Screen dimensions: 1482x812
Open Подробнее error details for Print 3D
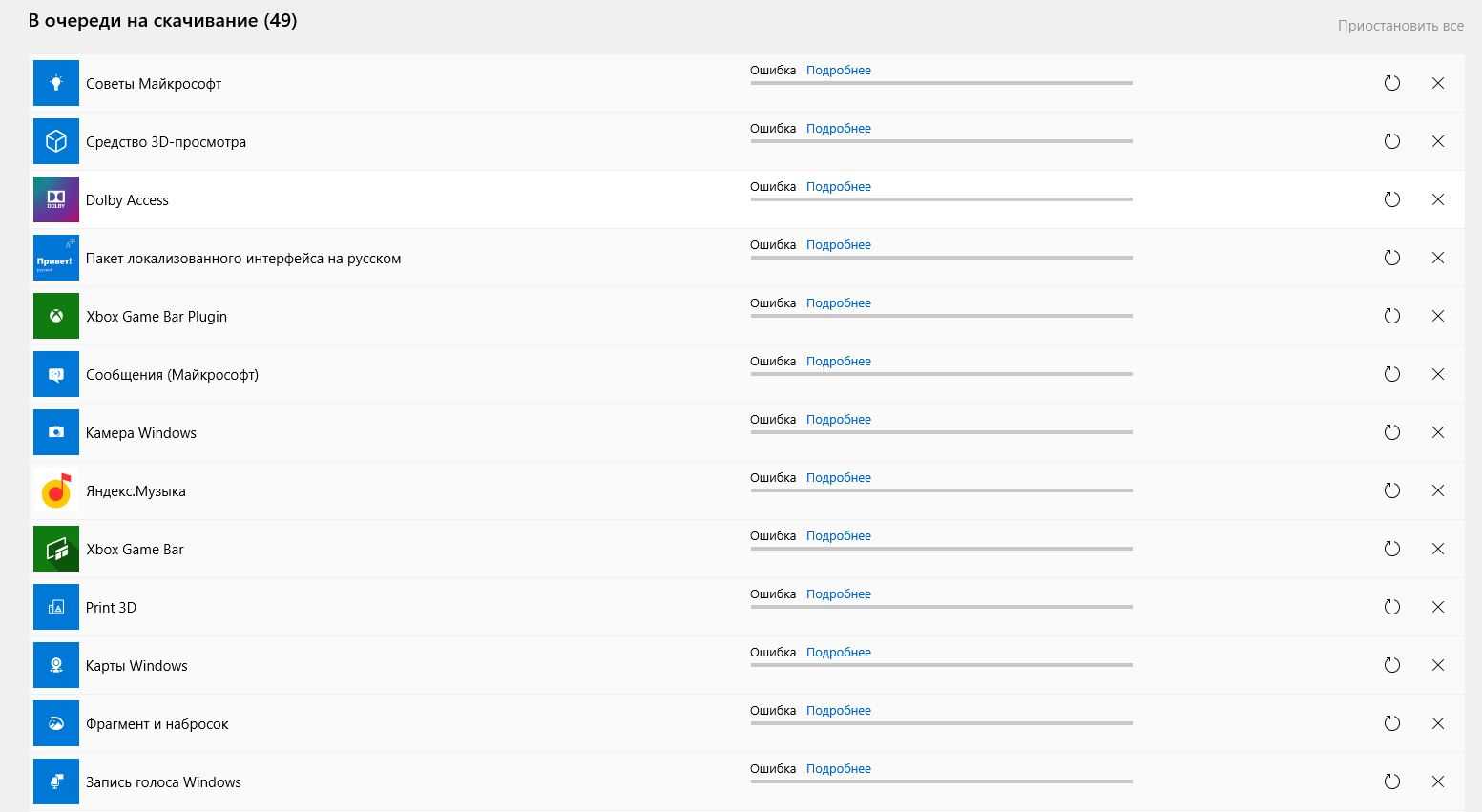click(x=838, y=594)
